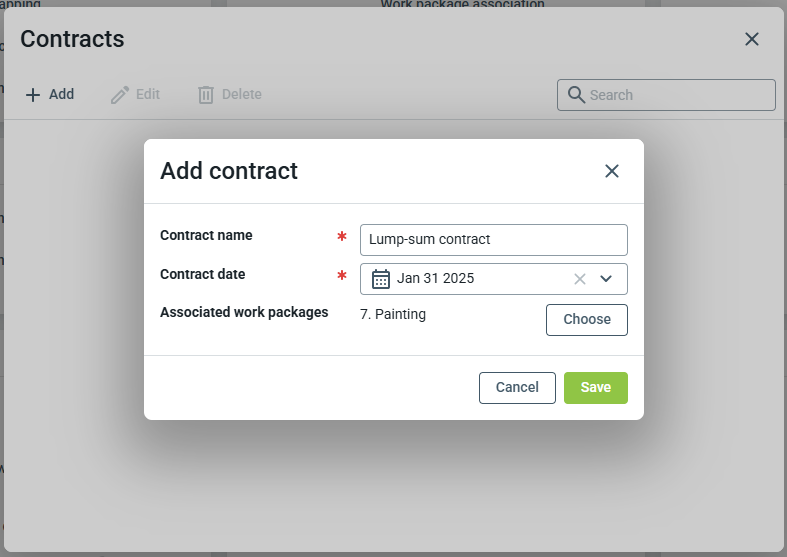Viewport: 787px width, 557px height.
Task: Click the trash can Delete icon
Action: coord(206,95)
